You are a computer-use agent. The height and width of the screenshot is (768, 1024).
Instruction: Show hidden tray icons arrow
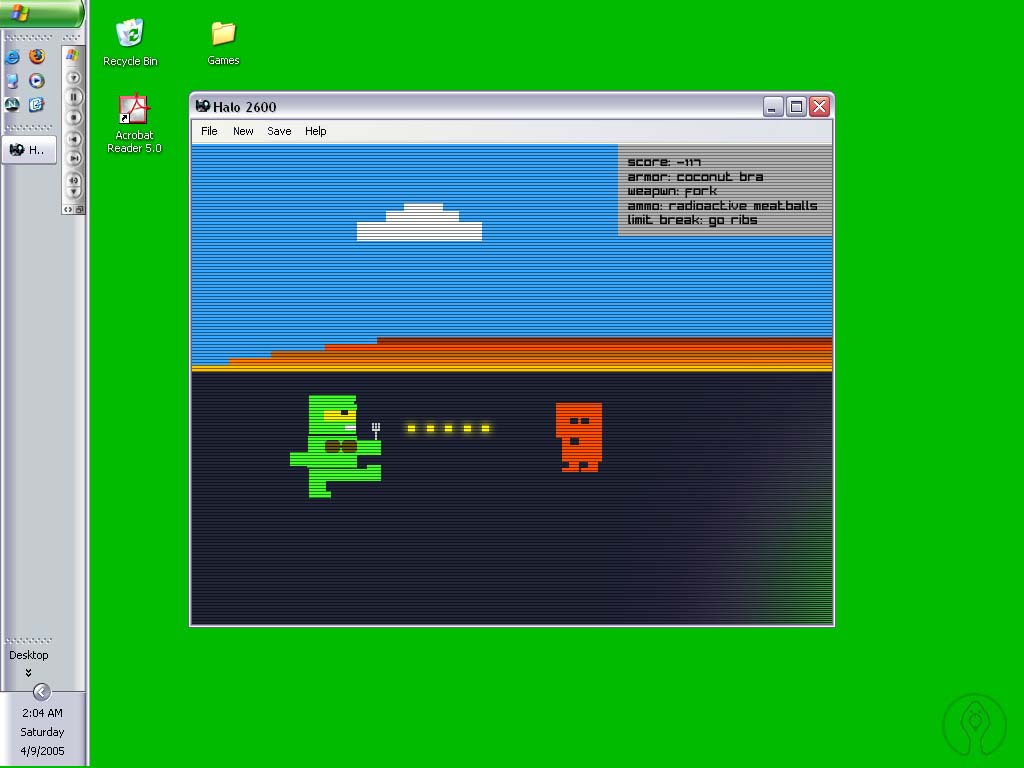tap(41, 692)
